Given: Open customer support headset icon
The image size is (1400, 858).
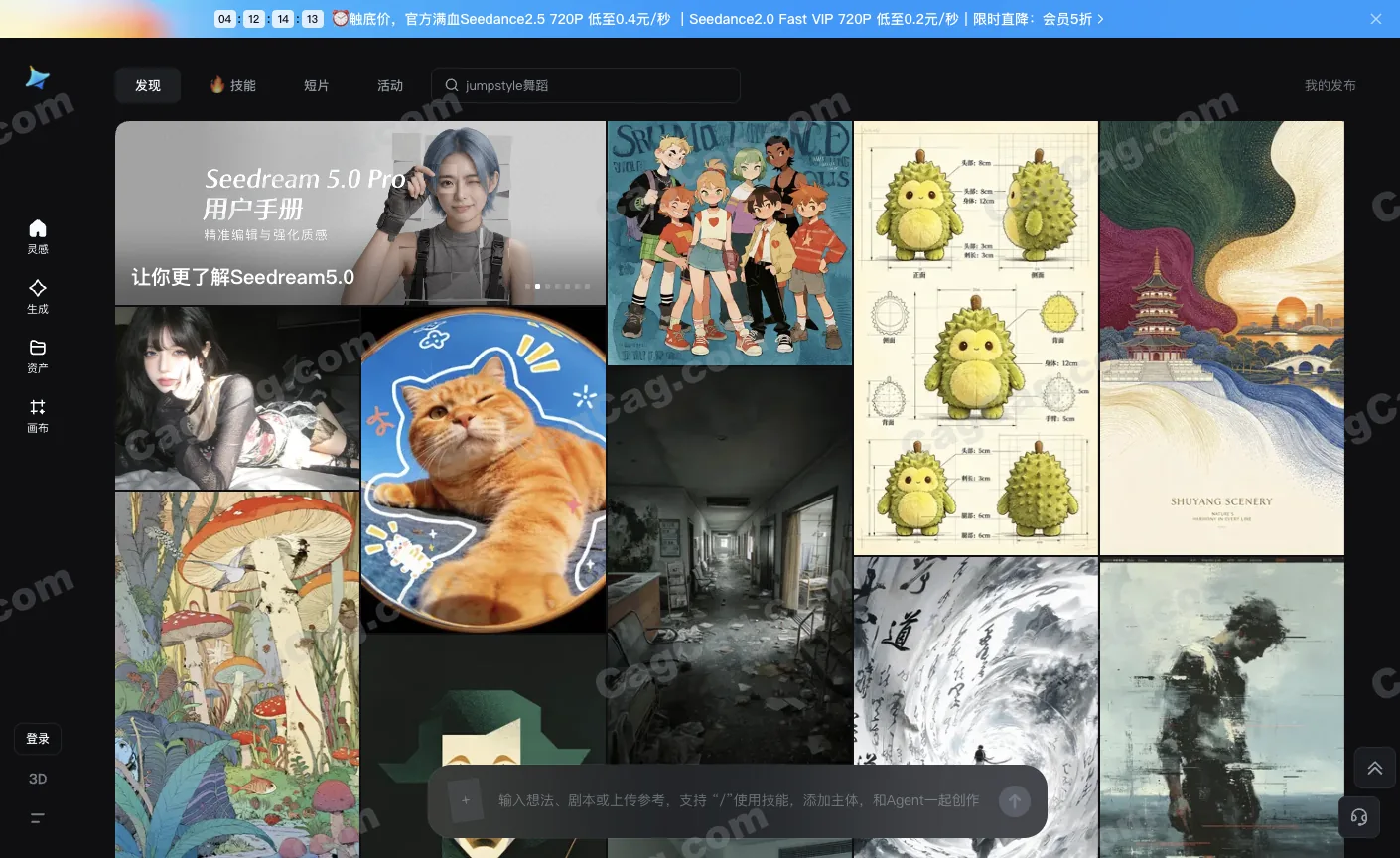Looking at the screenshot, I should (x=1359, y=817).
